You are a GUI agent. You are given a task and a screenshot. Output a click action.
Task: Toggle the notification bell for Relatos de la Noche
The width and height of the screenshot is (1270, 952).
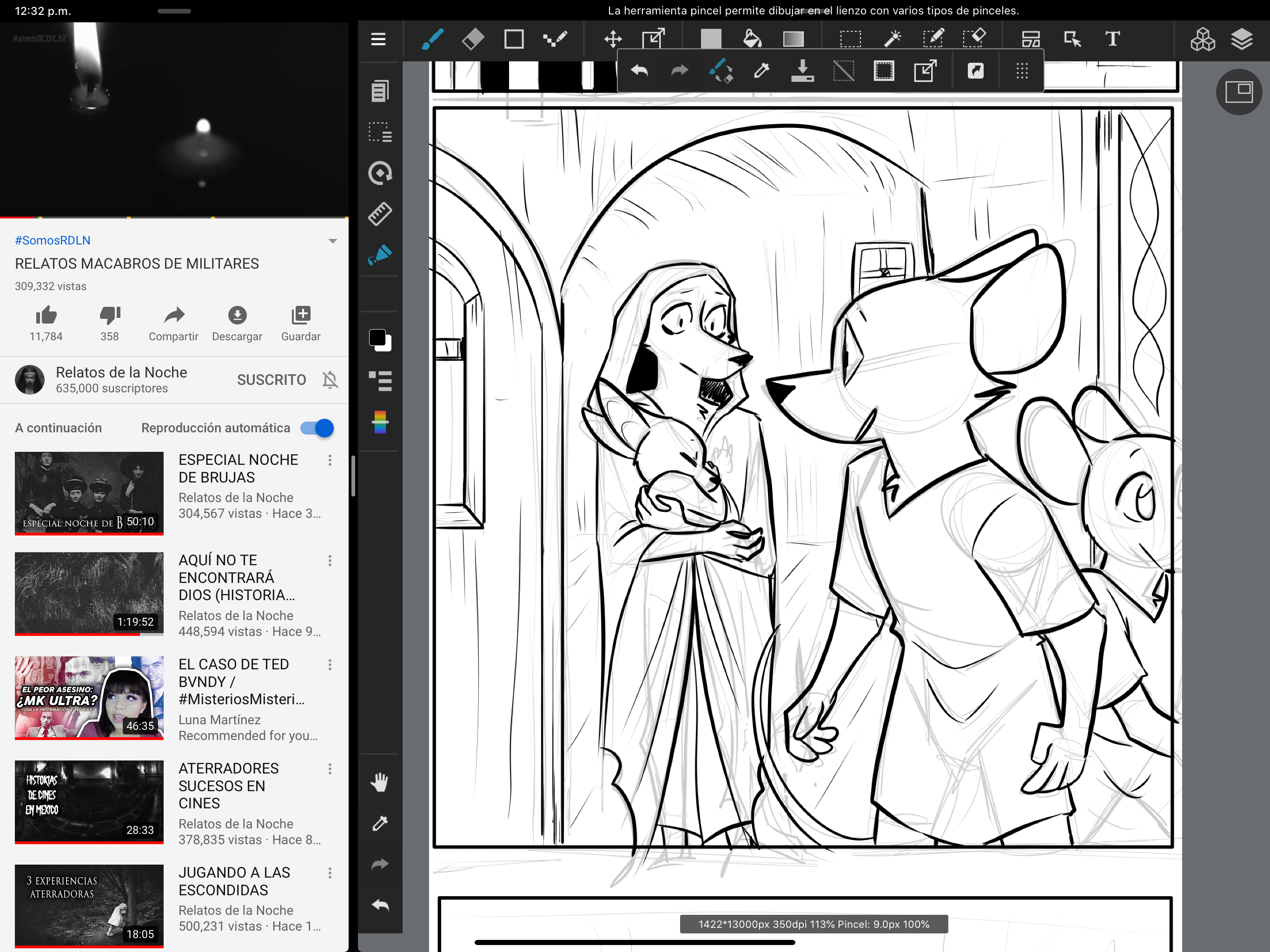click(x=330, y=379)
